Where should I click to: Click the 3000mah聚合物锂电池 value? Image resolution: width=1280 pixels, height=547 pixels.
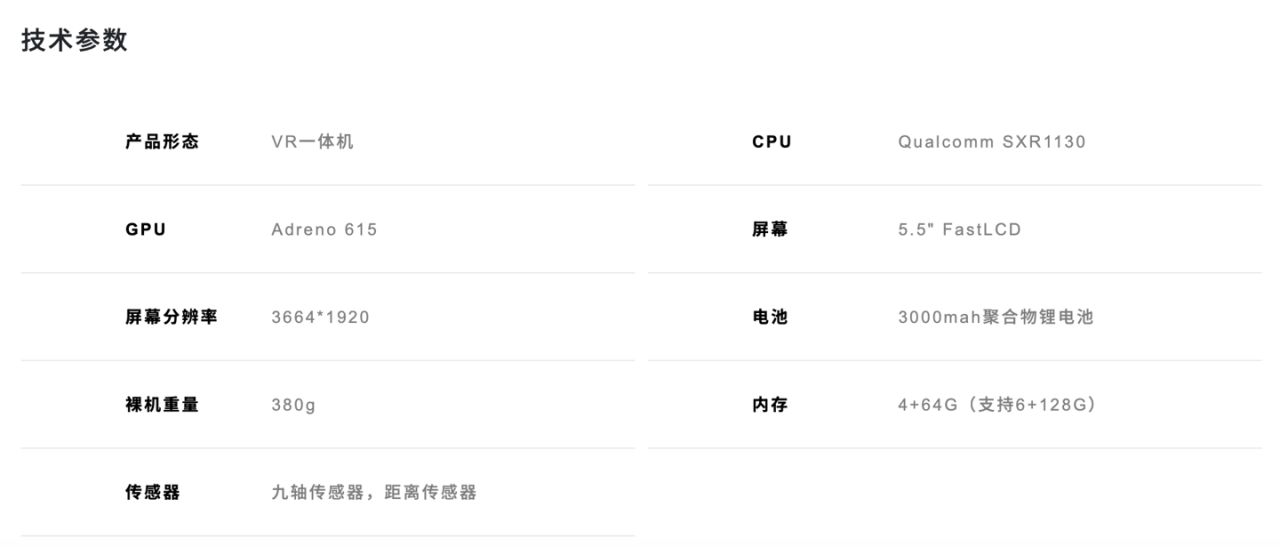995,317
